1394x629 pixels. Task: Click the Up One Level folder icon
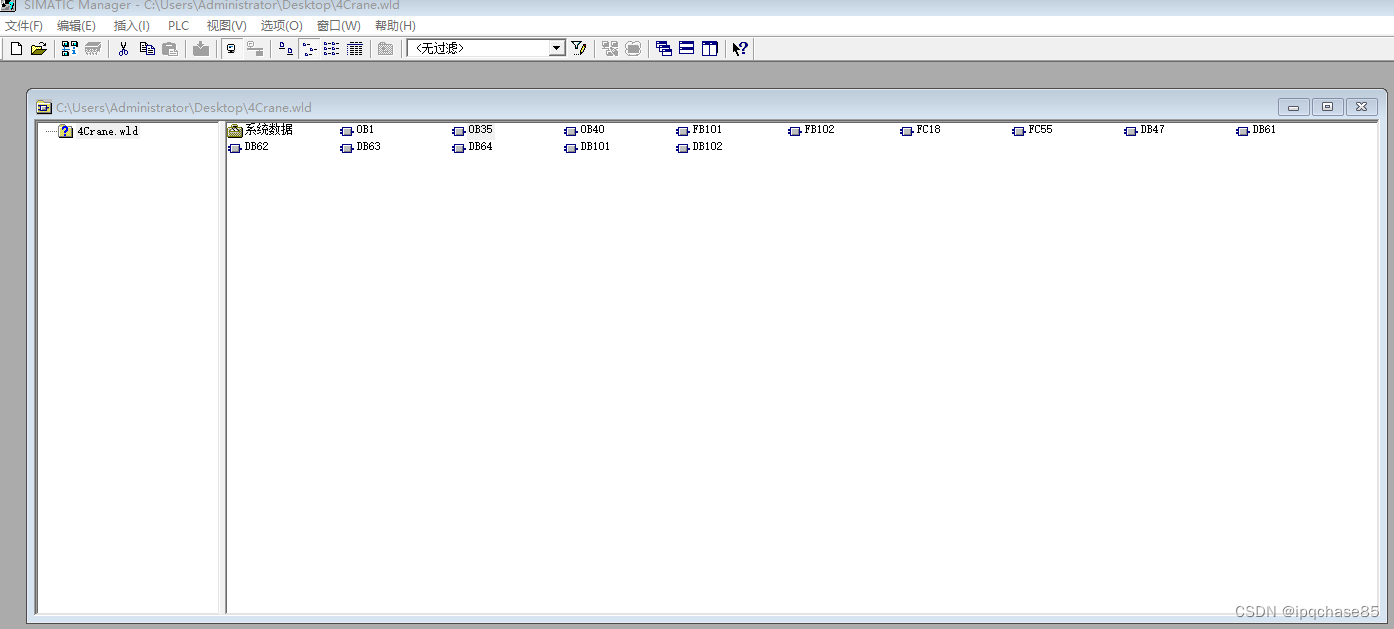385,48
